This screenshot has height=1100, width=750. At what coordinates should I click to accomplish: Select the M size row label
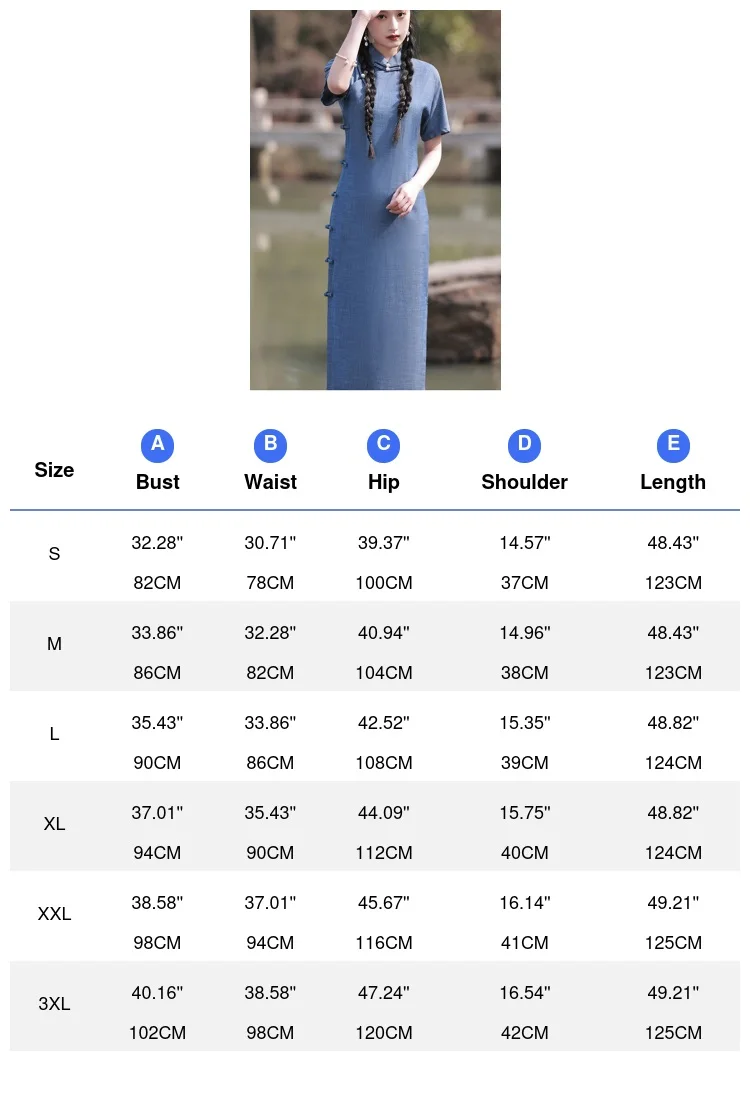(54, 644)
